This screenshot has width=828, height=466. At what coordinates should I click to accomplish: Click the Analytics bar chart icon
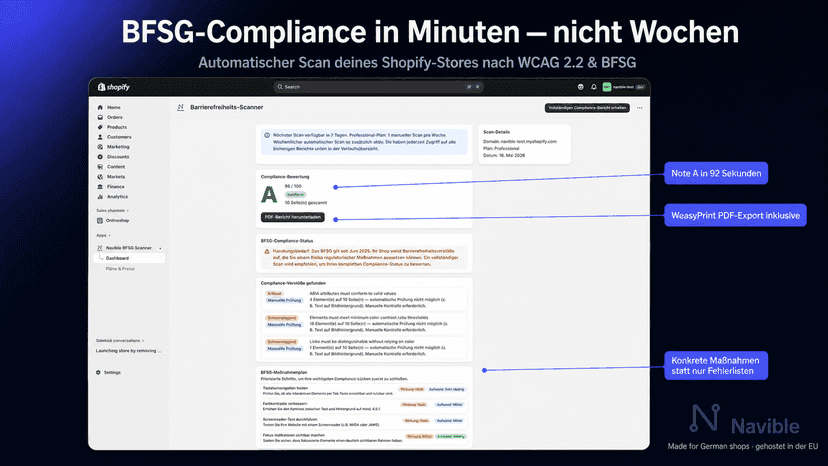pyautogui.click(x=100, y=197)
